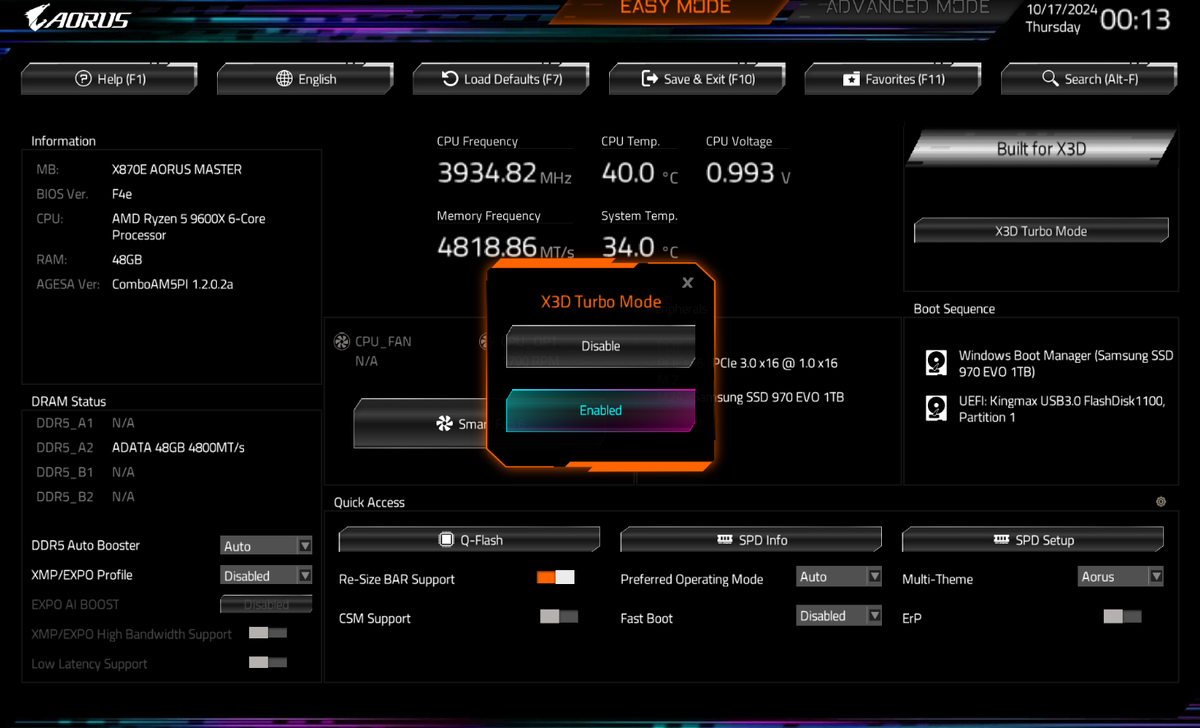The height and width of the screenshot is (728, 1200).
Task: Open SPD Info
Action: [x=751, y=540]
